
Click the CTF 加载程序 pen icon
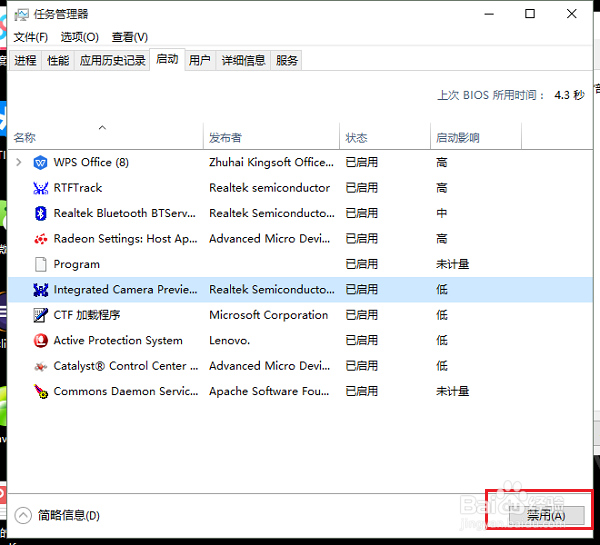point(40,315)
